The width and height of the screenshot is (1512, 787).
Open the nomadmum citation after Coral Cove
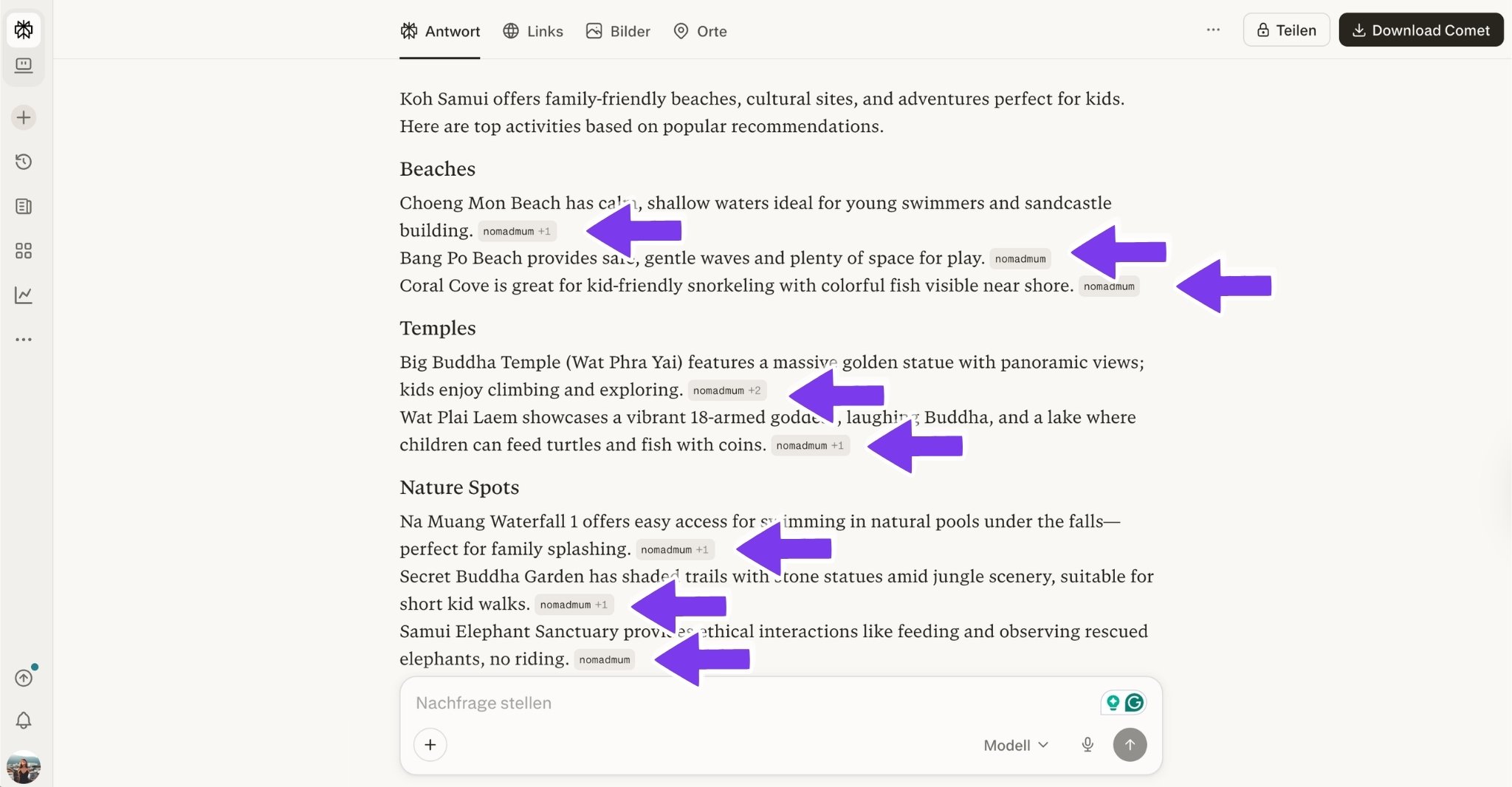[x=1108, y=286]
